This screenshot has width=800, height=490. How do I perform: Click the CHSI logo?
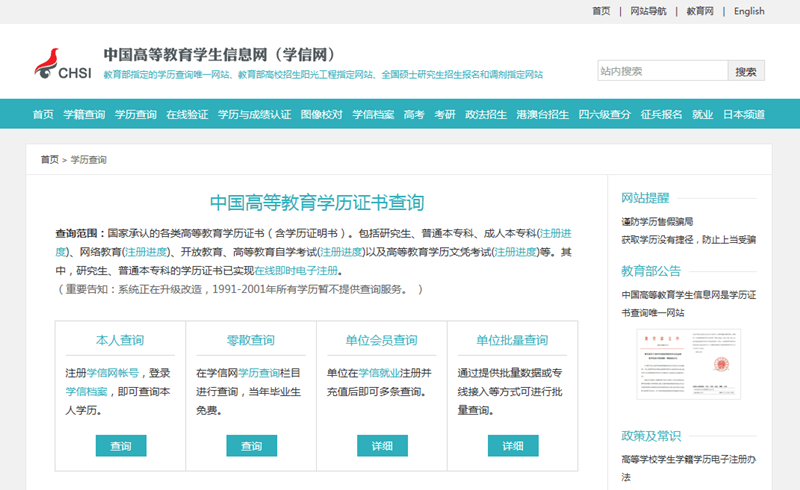pos(63,64)
